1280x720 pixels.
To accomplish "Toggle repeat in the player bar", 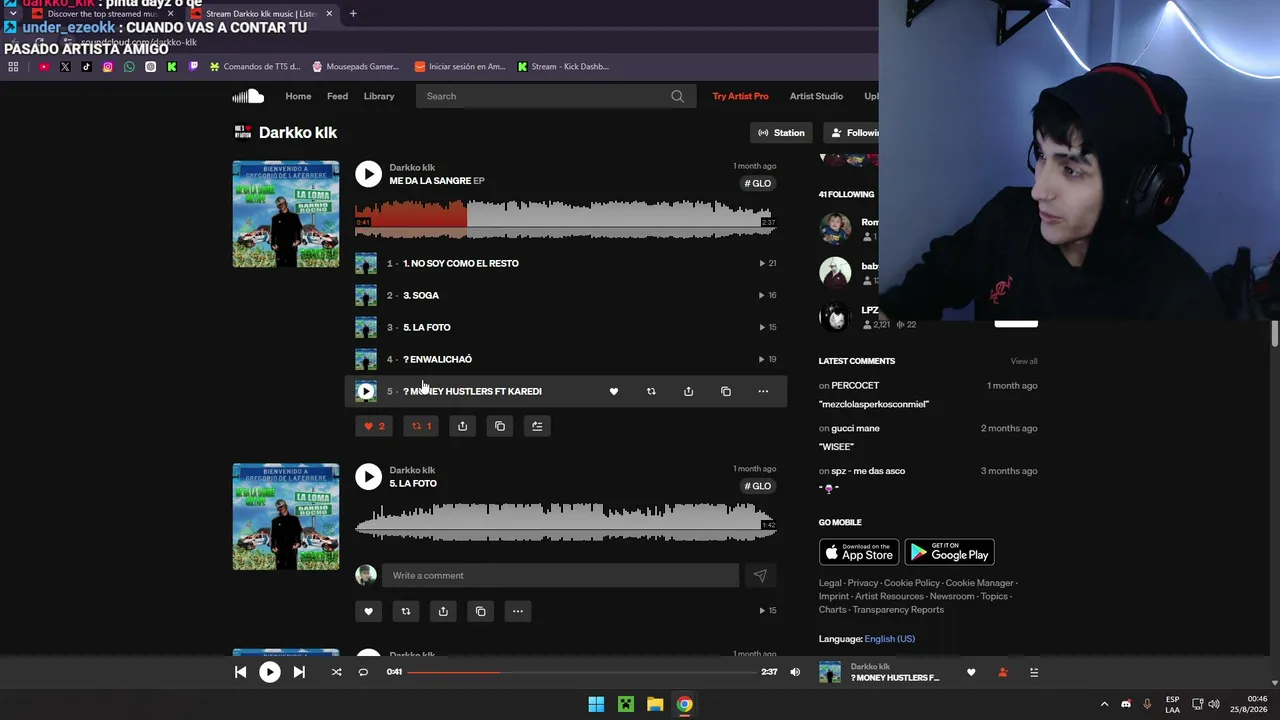I will click(x=363, y=672).
